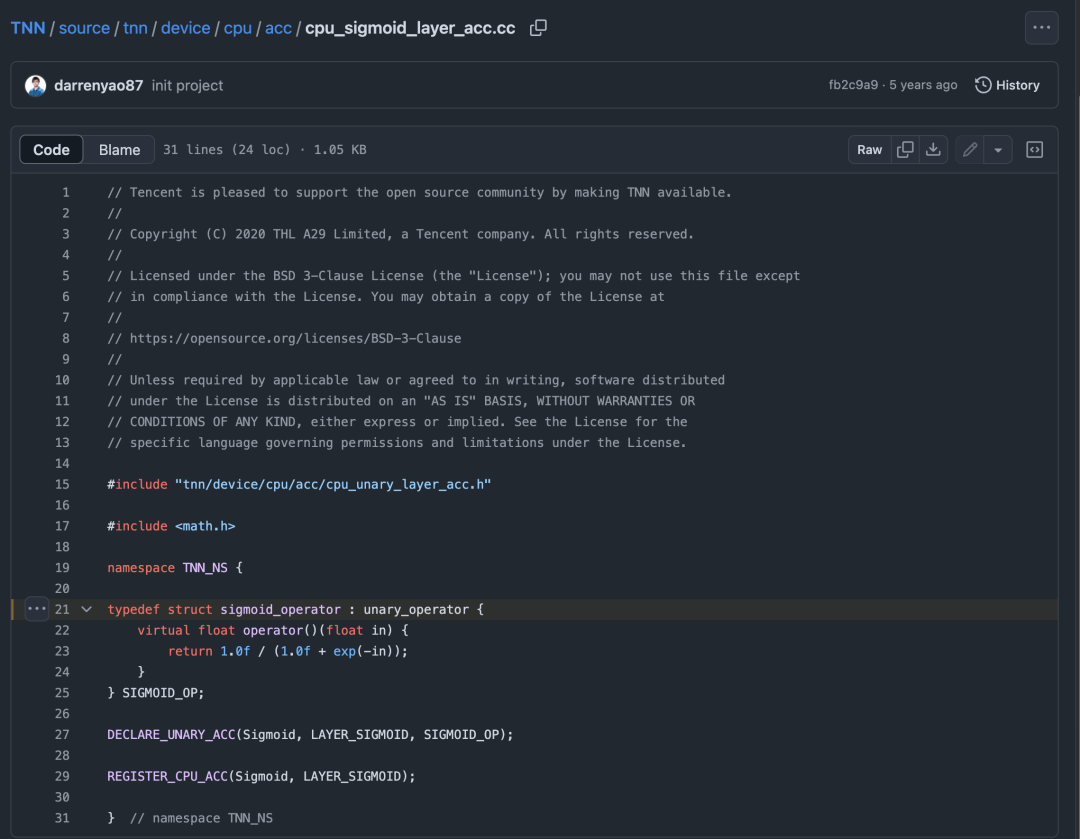Open darrenyao87's avatar image
Image resolution: width=1080 pixels, height=839 pixels.
pos(35,85)
